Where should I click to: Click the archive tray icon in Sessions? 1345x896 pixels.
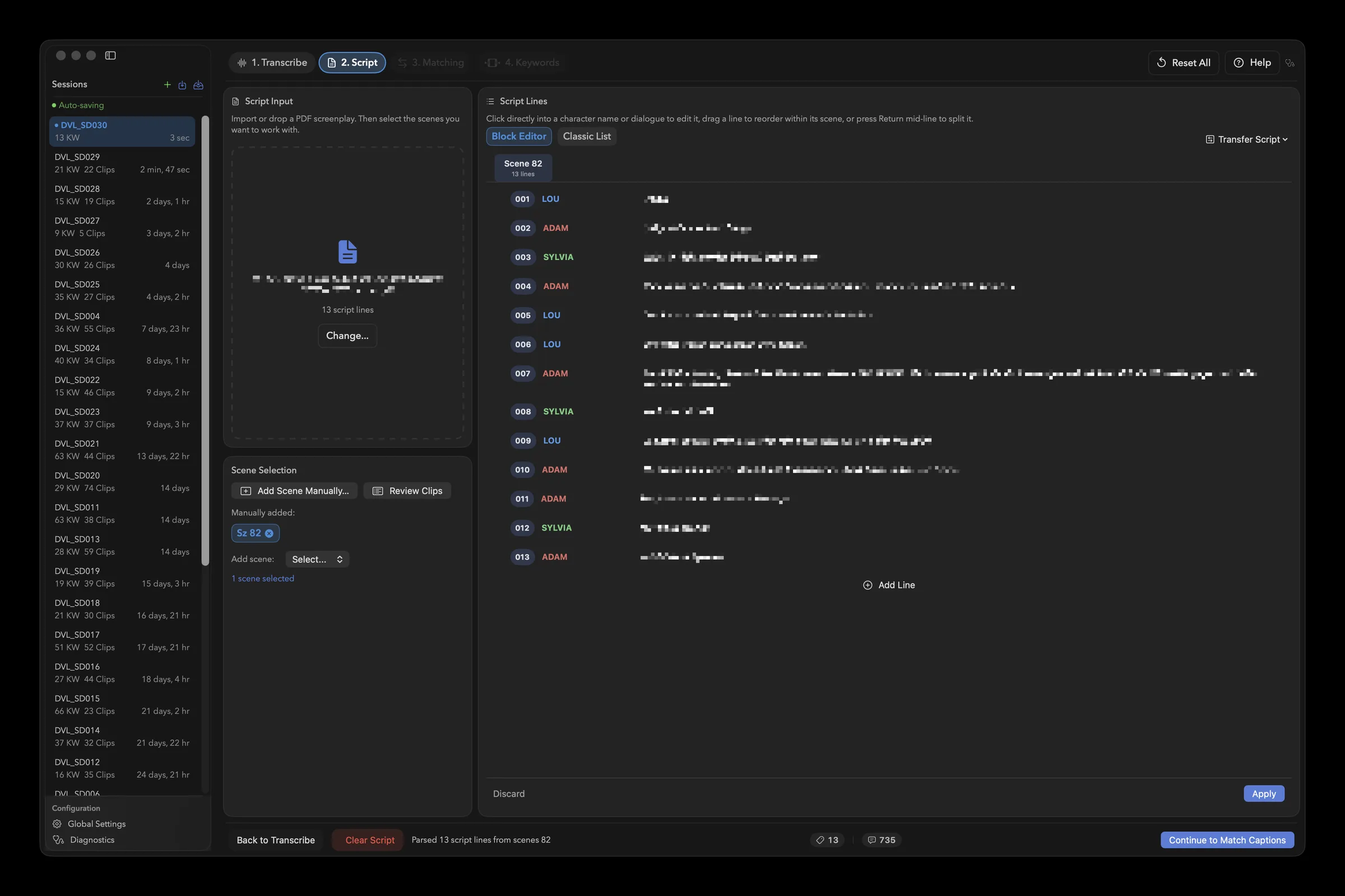click(198, 85)
